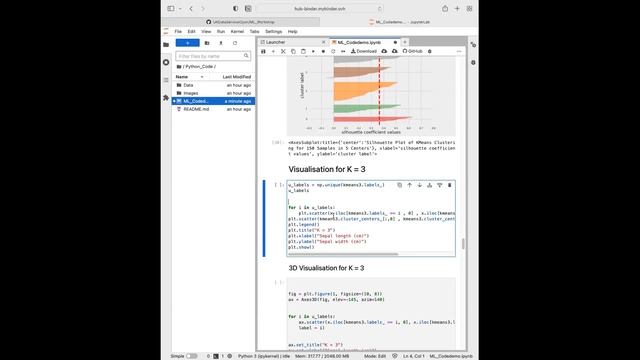Viewport: 640px width, 360px height.
Task: Click the Safari address bar
Action: (x=320, y=9)
